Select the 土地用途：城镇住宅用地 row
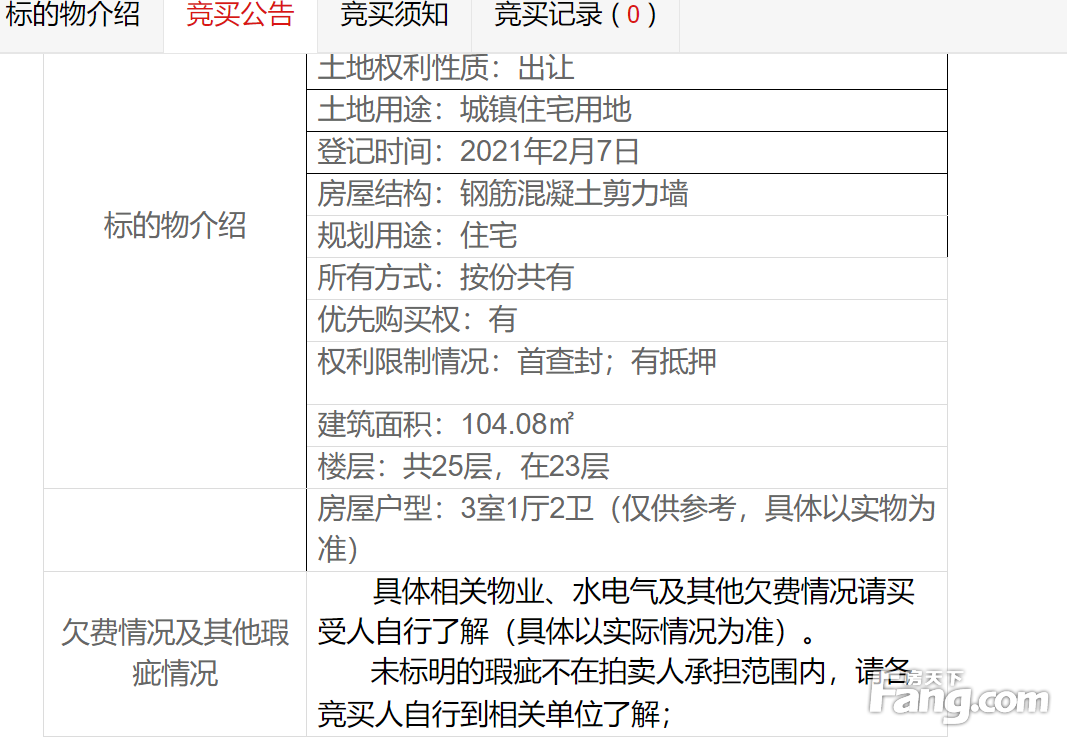This screenshot has height=738, width=1067. coord(475,110)
